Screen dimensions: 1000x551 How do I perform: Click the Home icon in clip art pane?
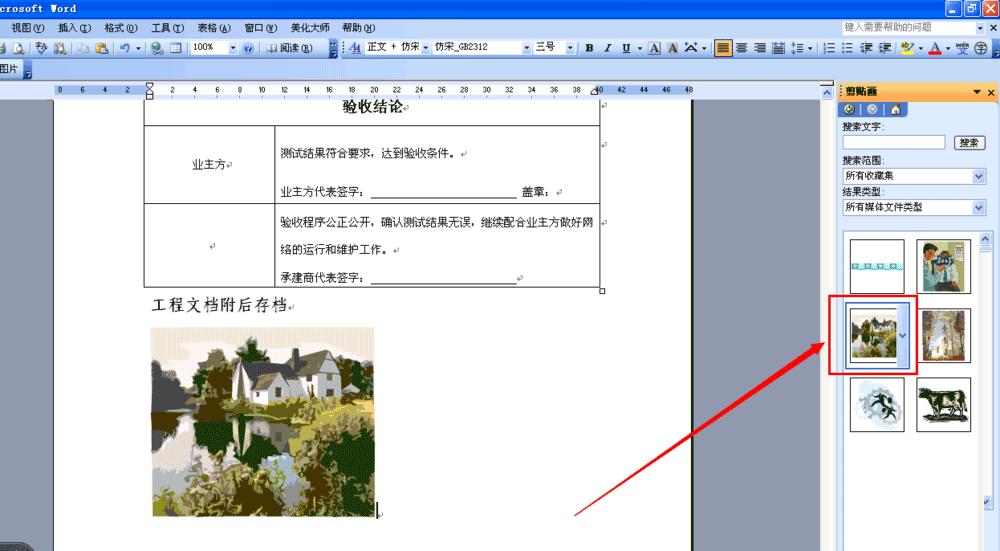coord(895,110)
